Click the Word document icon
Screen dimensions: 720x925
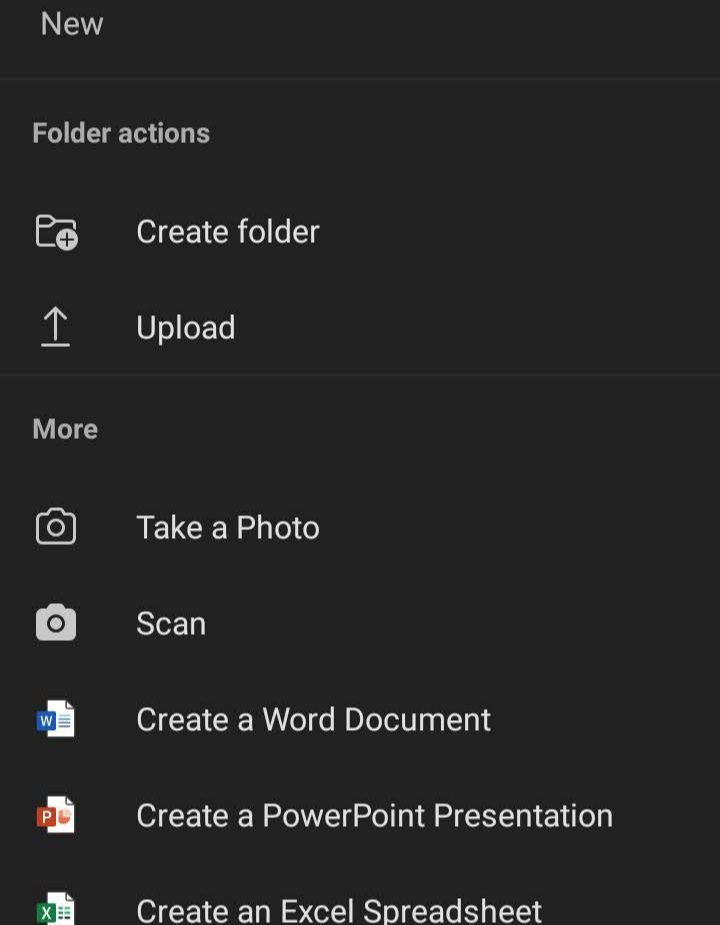pos(56,719)
